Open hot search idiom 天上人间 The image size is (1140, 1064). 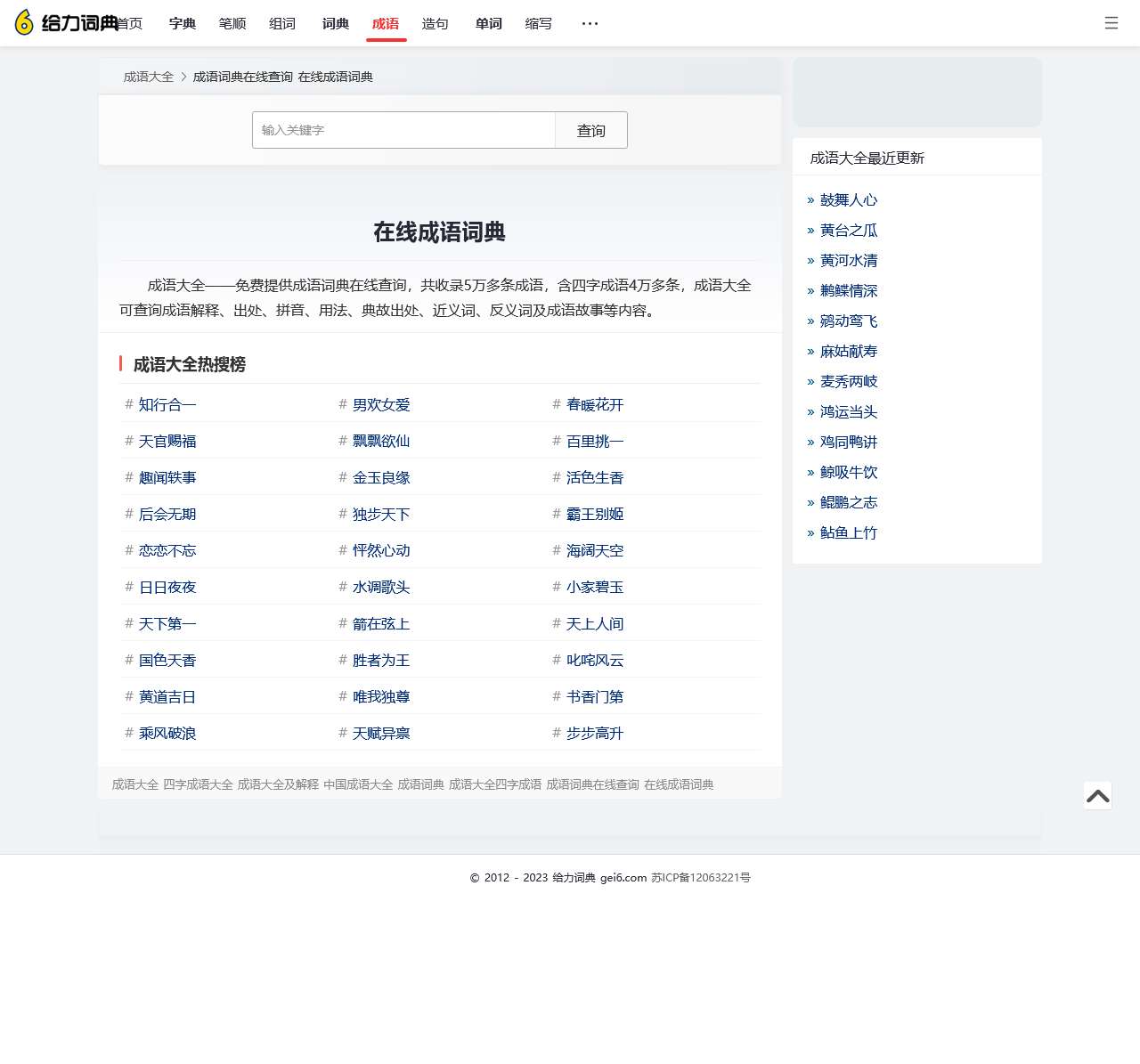(x=595, y=623)
